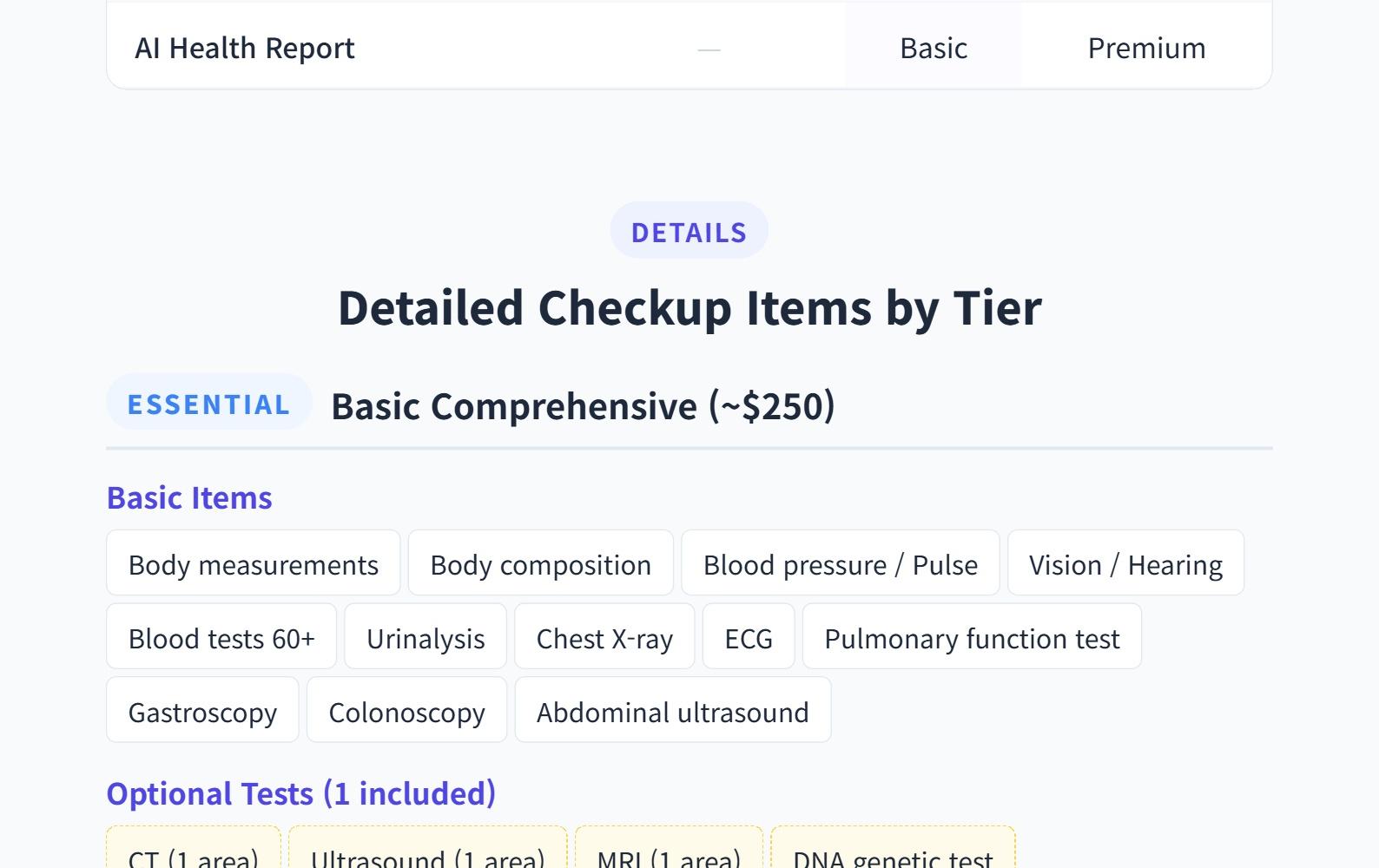Click the Urinalysis tag
The width and height of the screenshot is (1379, 868).
point(425,638)
